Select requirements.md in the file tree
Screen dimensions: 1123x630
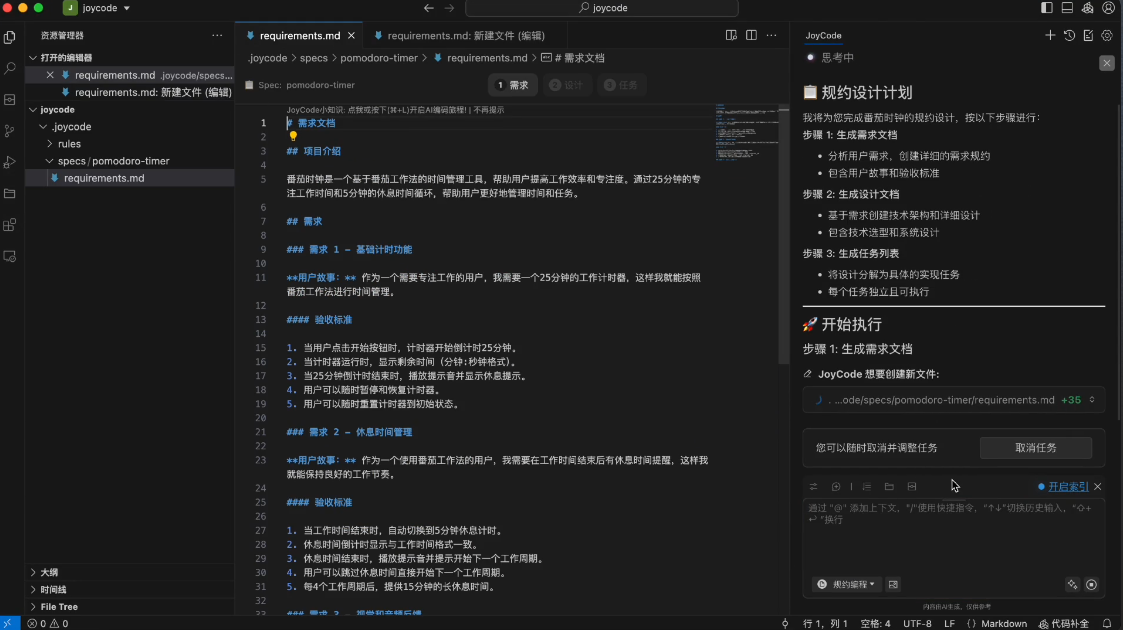click(x=104, y=178)
